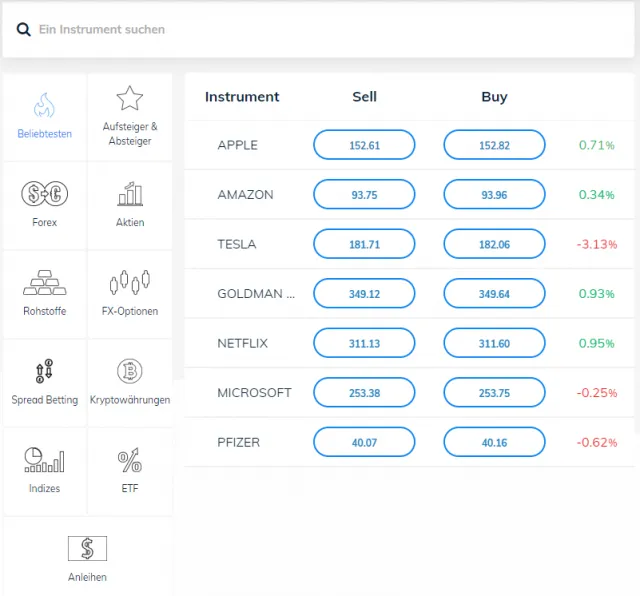Select the MICROSOFT instrument name

(254, 393)
